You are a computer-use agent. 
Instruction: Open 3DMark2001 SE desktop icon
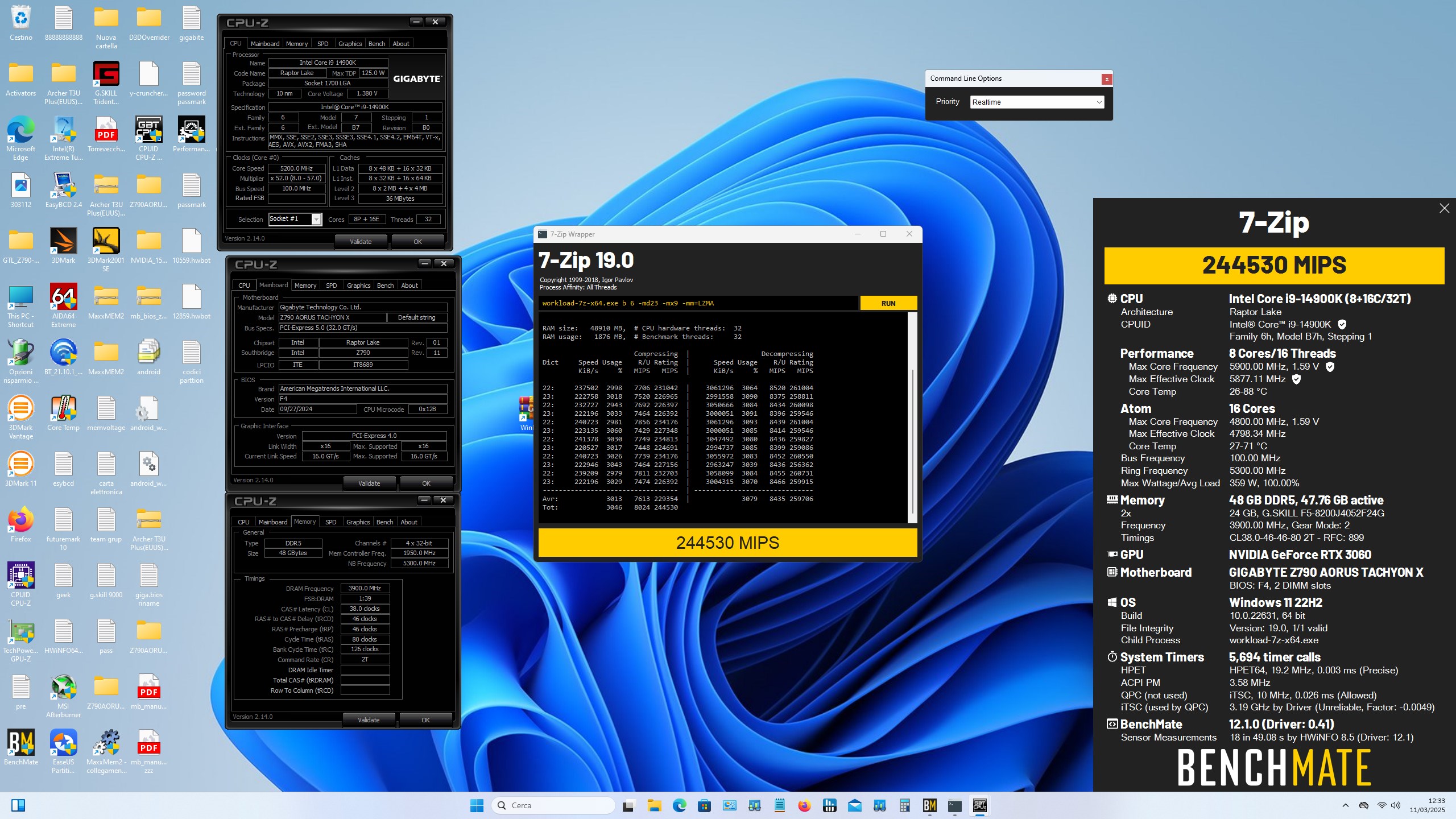[x=106, y=250]
